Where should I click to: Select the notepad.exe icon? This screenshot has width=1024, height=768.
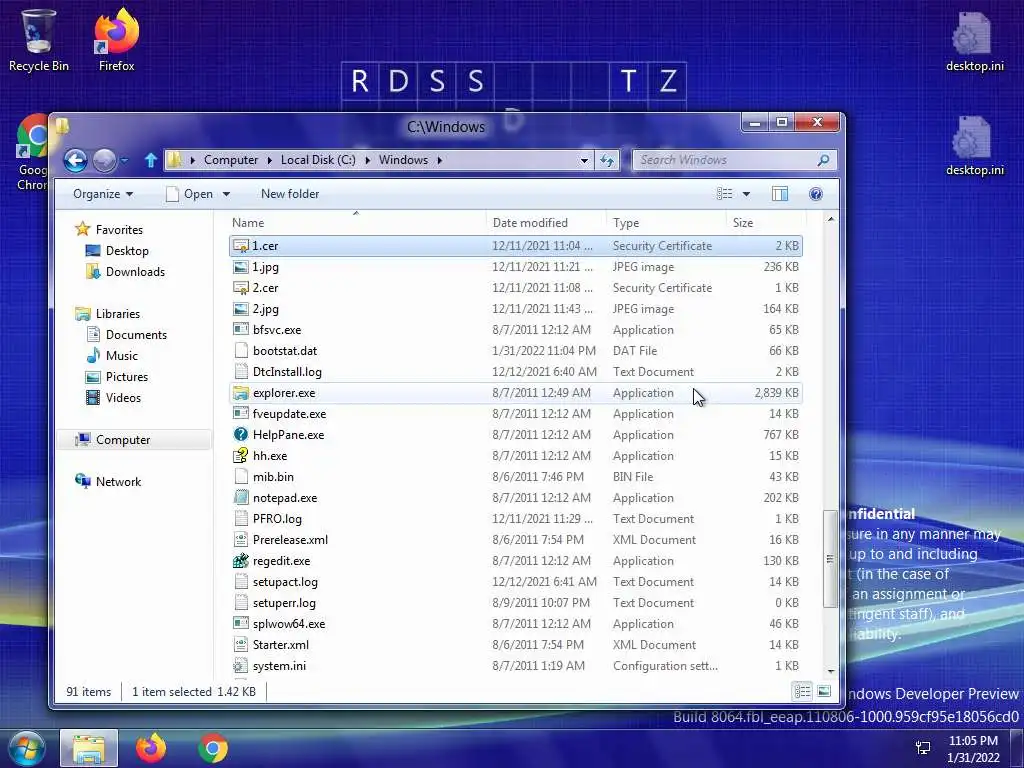click(241, 498)
